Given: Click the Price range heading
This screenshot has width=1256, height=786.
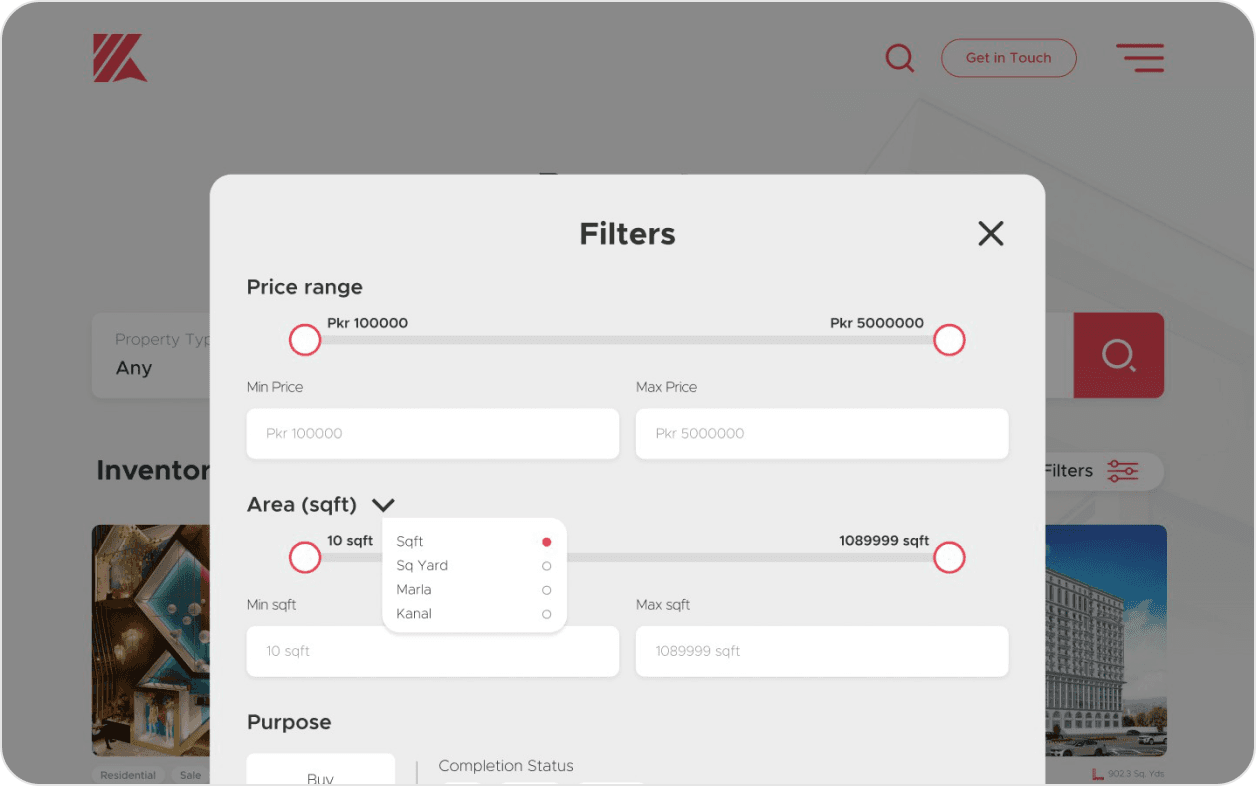Looking at the screenshot, I should pyautogui.click(x=305, y=287).
